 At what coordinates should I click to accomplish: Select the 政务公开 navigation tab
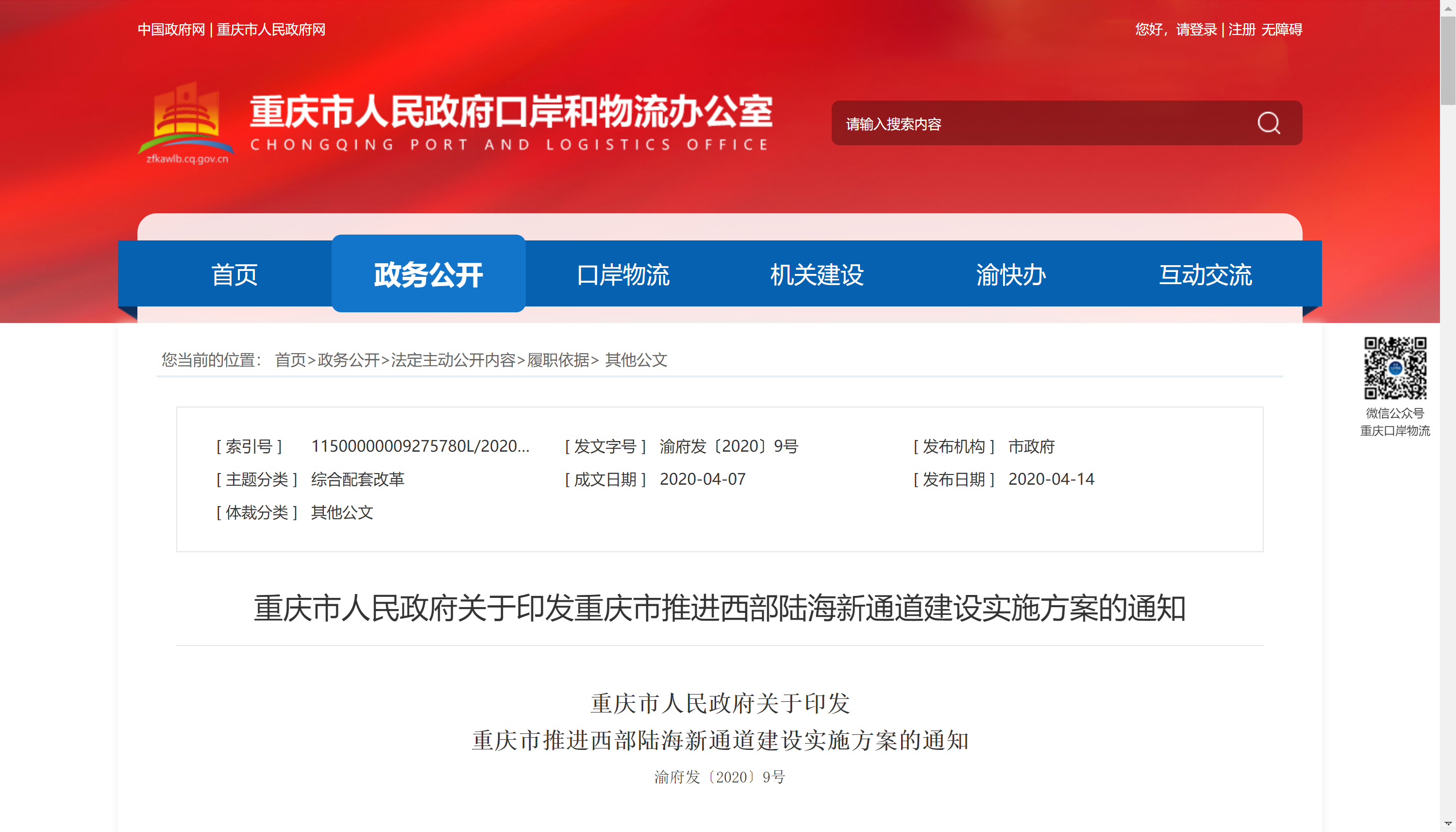[428, 275]
